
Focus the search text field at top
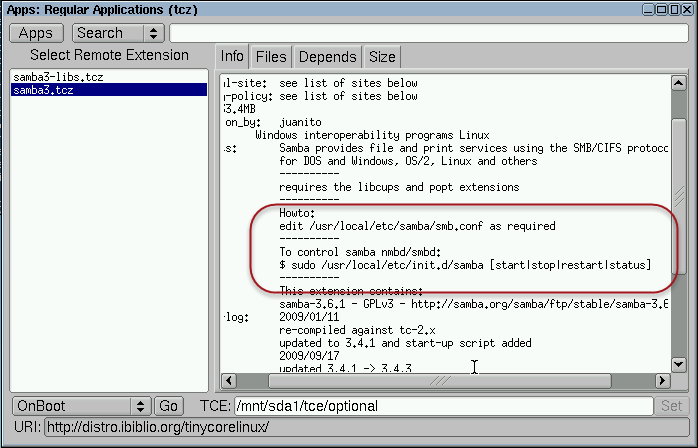[430, 34]
